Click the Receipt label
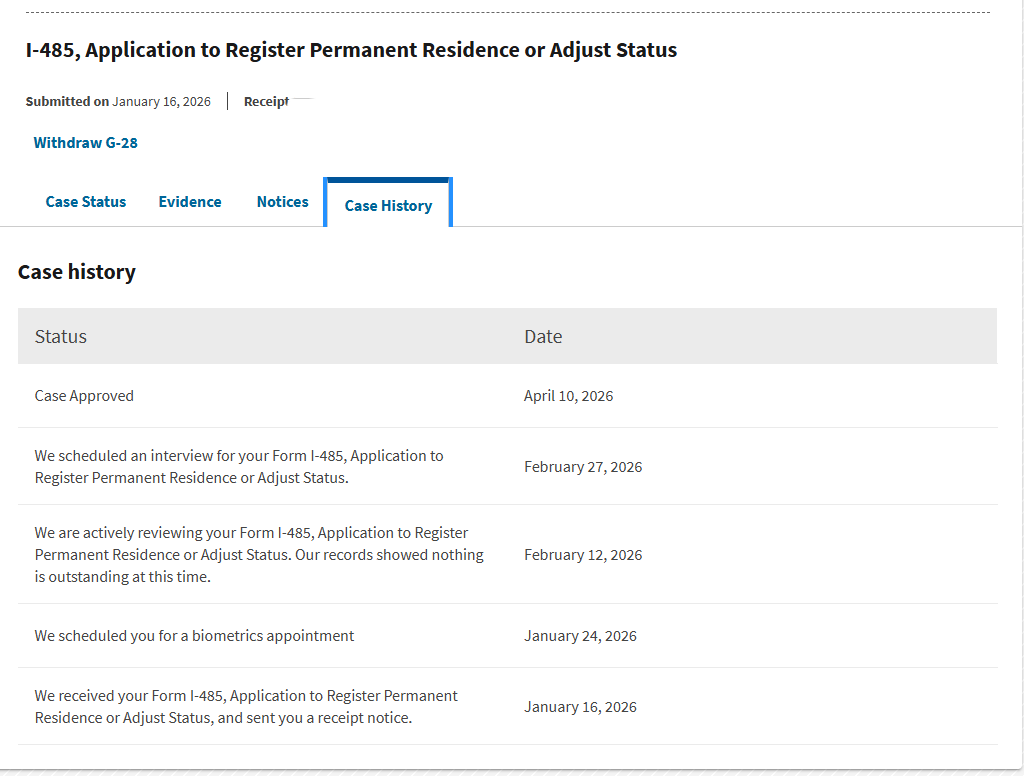Viewport: 1024px width, 776px height. click(266, 102)
